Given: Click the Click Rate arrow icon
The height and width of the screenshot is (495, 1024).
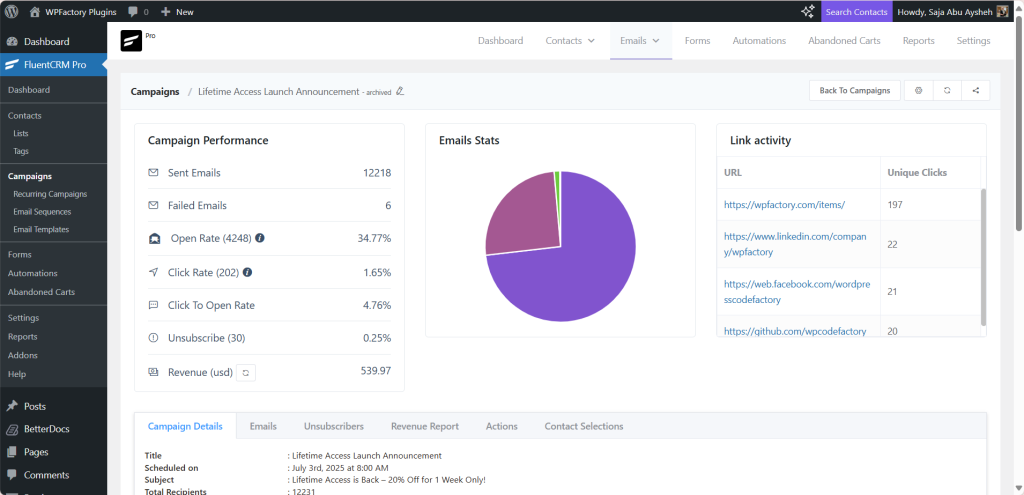Looking at the screenshot, I should coord(153,272).
